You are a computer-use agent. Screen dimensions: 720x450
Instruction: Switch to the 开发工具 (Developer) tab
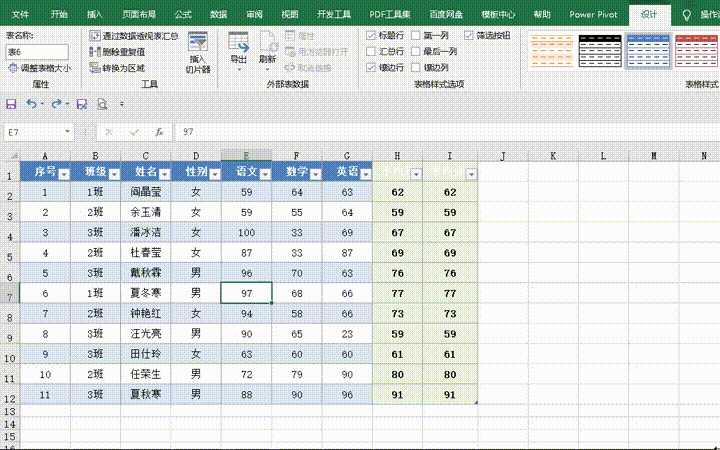click(334, 15)
